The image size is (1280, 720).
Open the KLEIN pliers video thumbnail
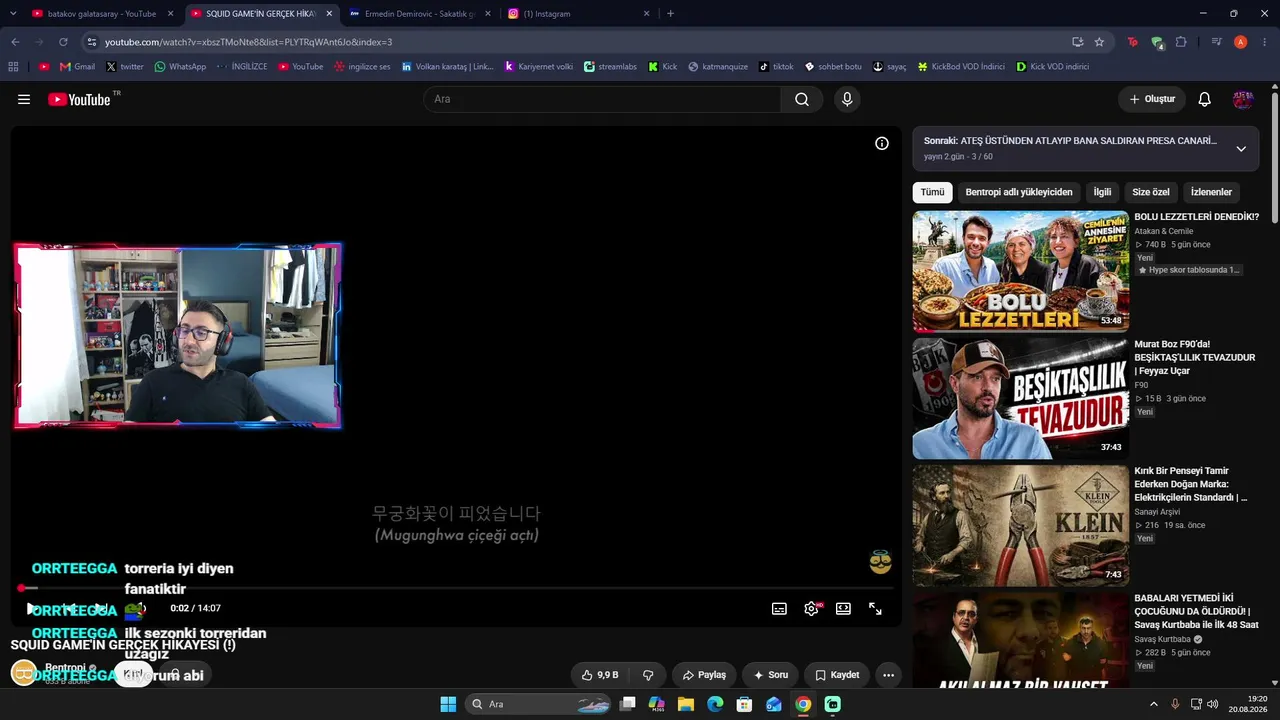(x=1020, y=525)
